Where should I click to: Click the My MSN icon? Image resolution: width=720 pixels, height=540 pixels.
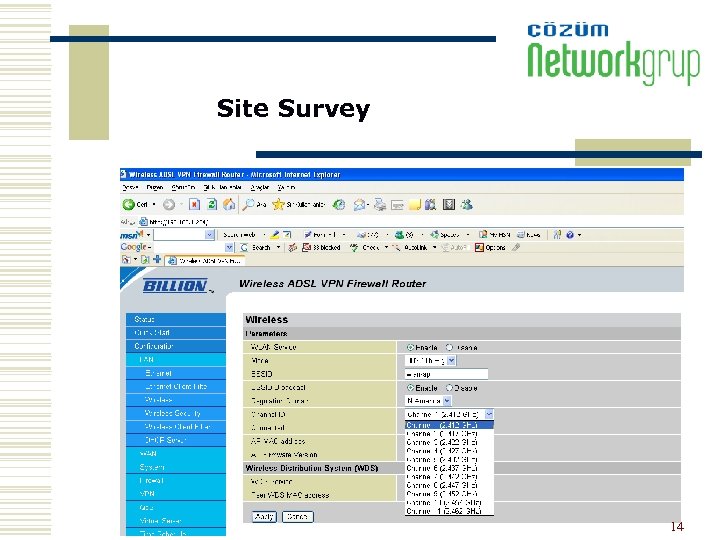tap(483, 235)
